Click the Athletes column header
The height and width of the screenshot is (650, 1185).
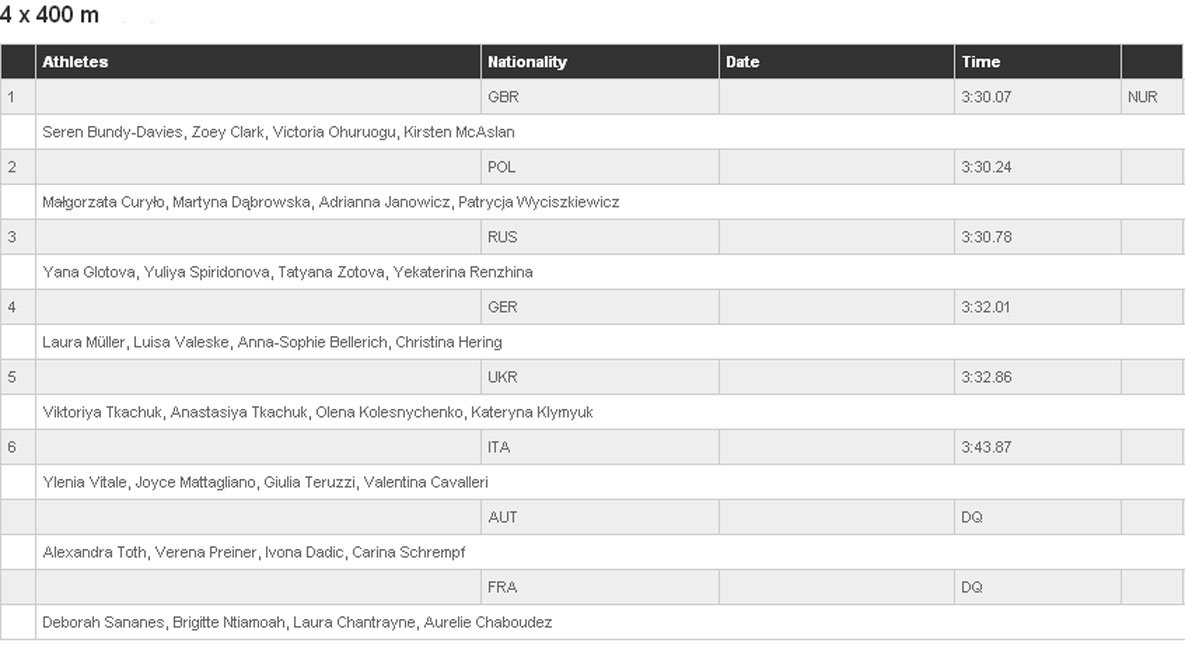258,62
